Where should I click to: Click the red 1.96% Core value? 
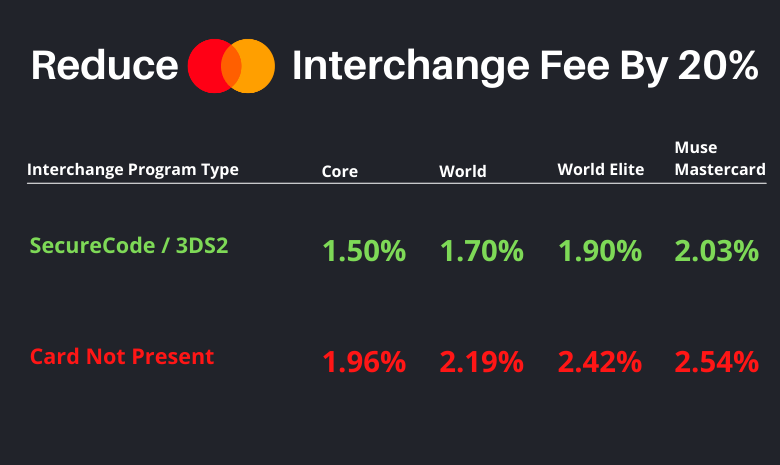(x=364, y=362)
